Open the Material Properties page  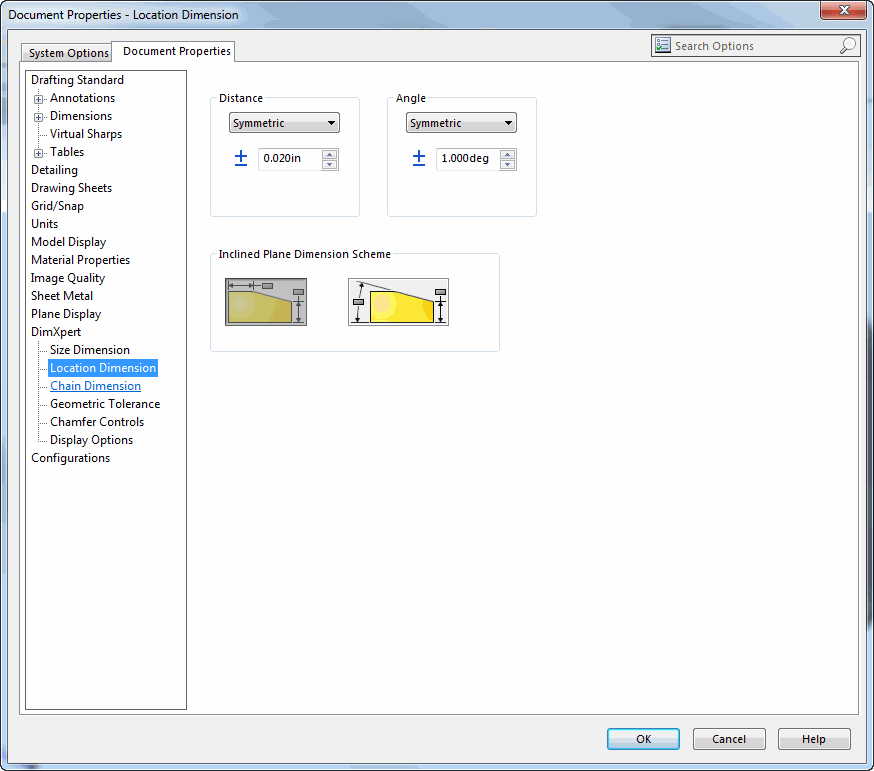click(x=80, y=260)
